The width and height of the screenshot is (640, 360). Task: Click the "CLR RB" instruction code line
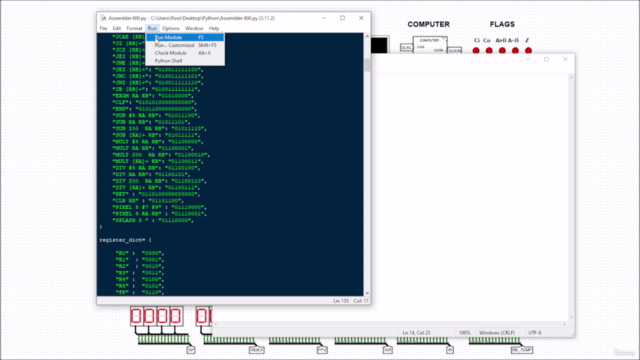pyautogui.click(x=148, y=201)
